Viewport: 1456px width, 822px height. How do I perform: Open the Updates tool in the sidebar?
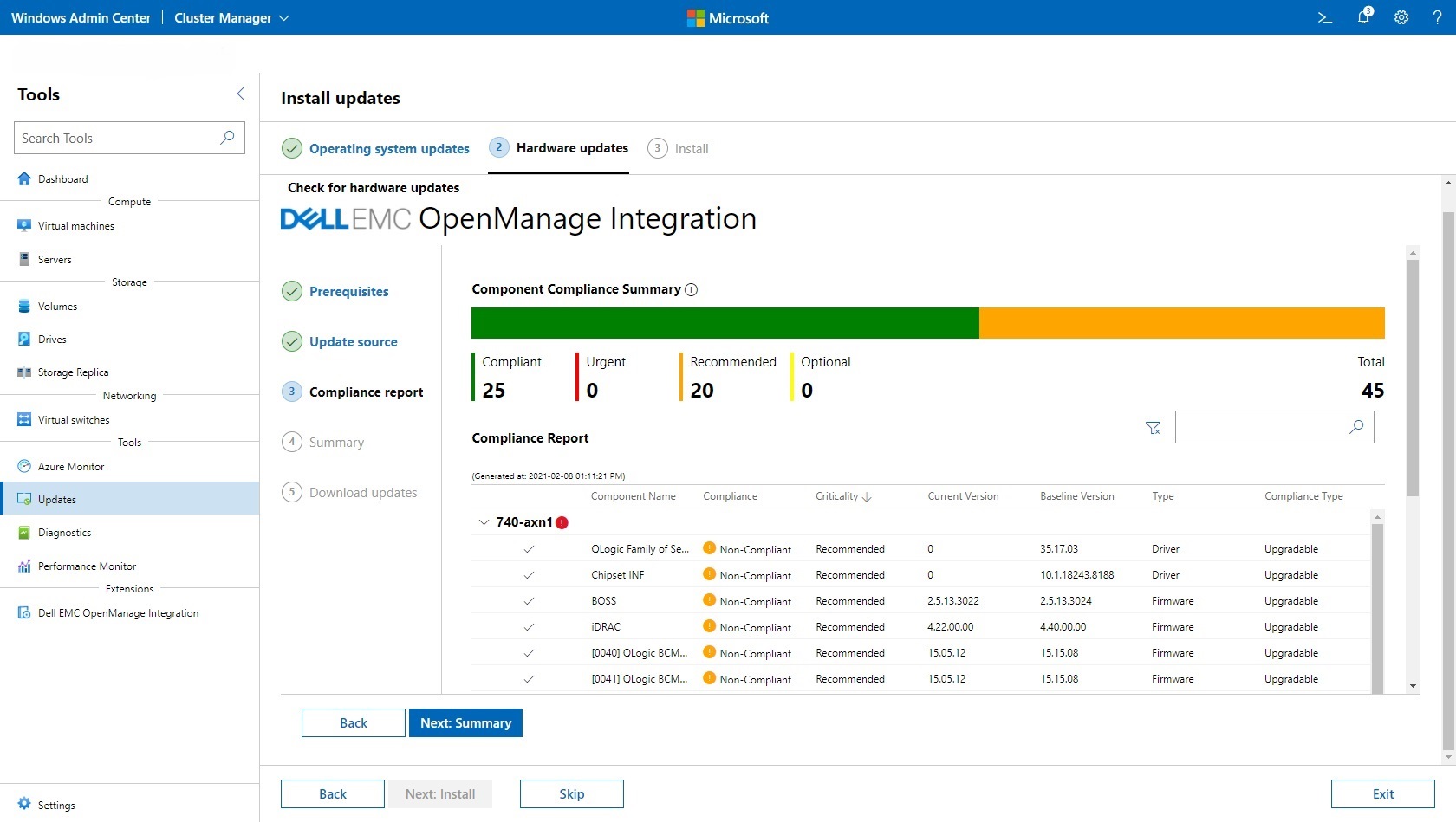point(57,498)
